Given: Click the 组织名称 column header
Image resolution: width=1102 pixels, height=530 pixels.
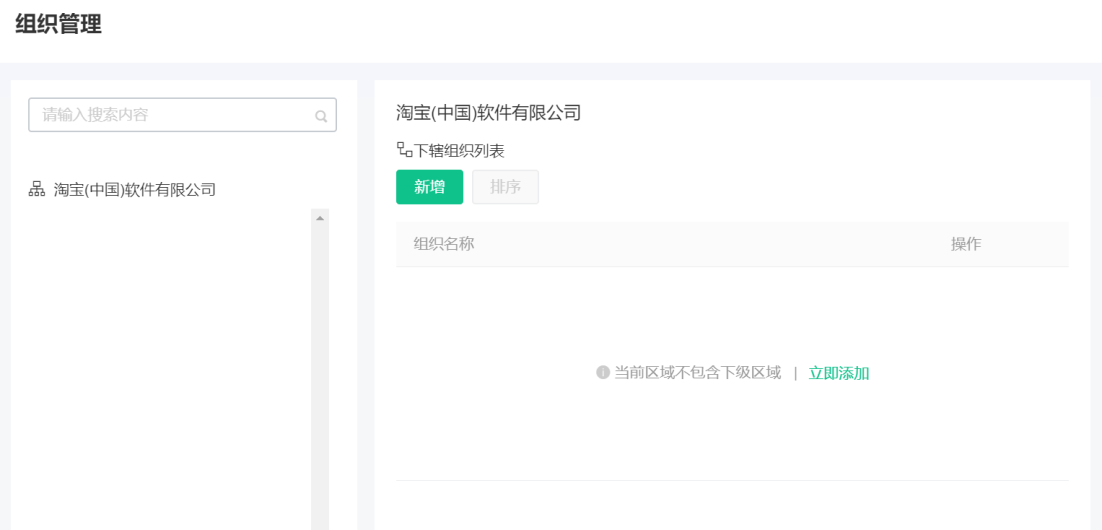Looking at the screenshot, I should (443, 244).
